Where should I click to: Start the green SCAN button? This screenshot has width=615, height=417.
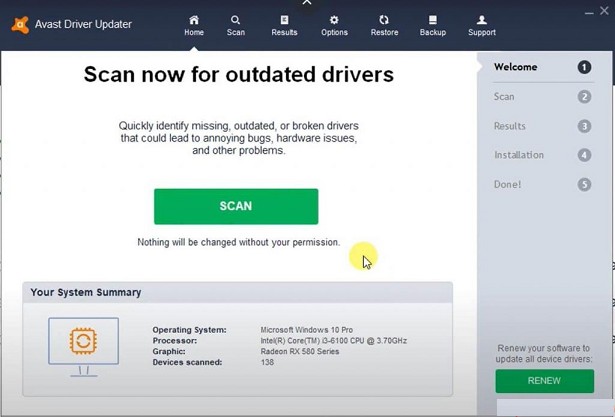pyautogui.click(x=236, y=206)
